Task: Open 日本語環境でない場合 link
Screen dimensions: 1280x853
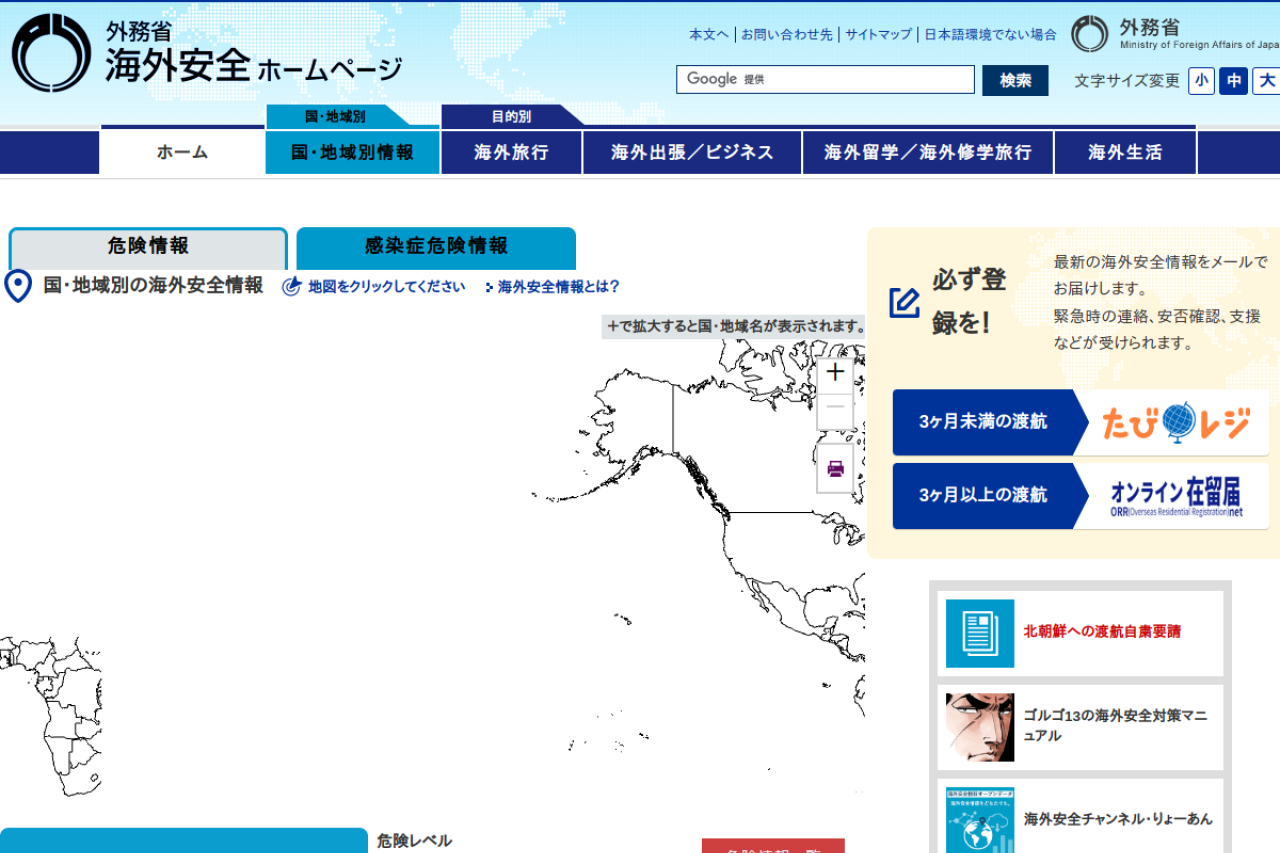Action: [x=990, y=34]
